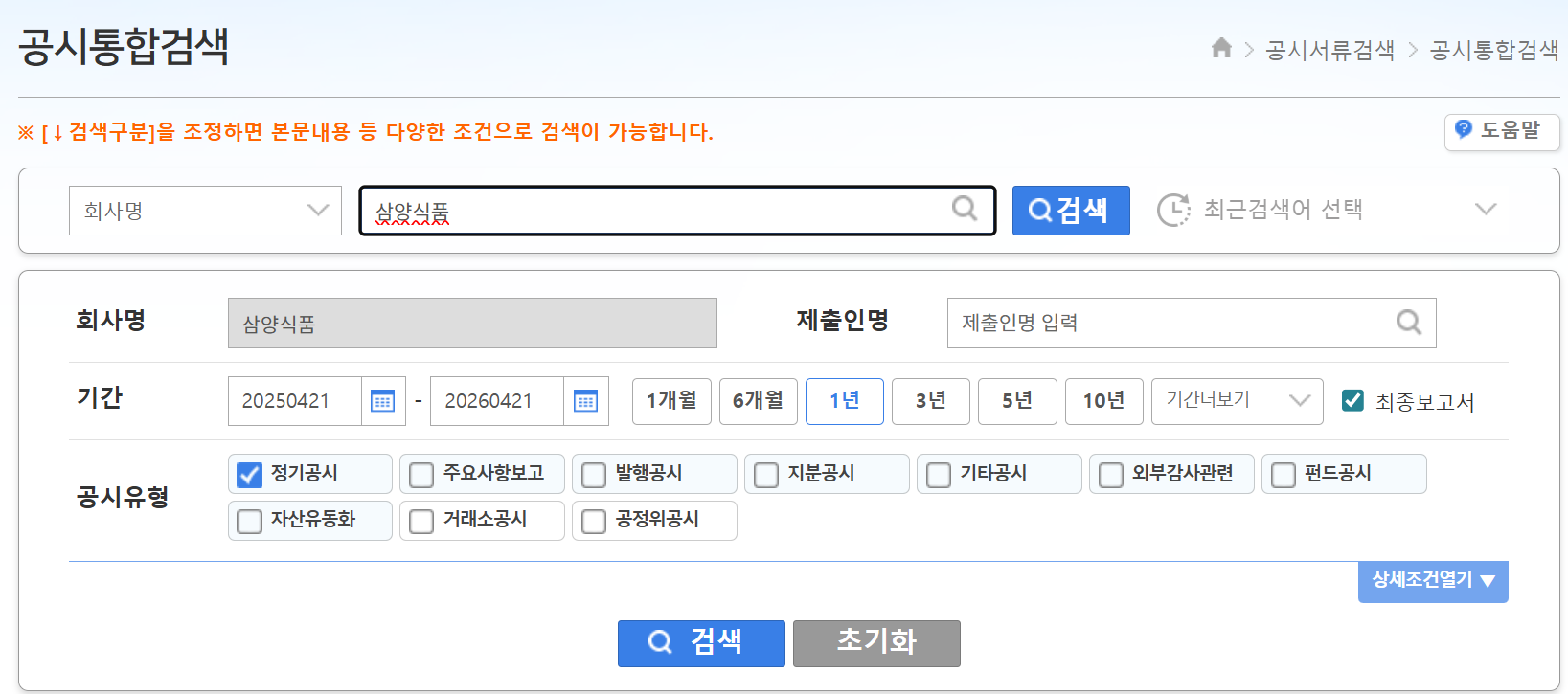The height and width of the screenshot is (694, 1568).
Task: Go to home via breadcrumb house icon
Action: click(1221, 48)
